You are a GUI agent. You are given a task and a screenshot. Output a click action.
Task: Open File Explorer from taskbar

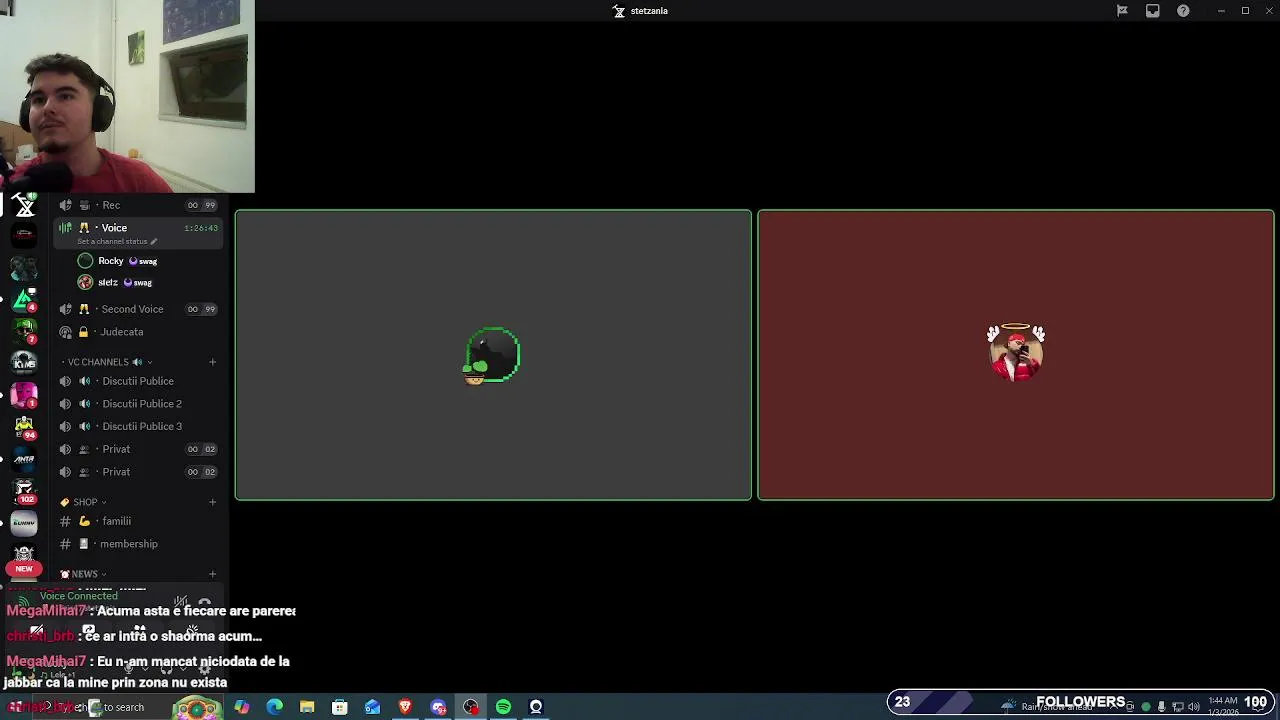point(307,707)
